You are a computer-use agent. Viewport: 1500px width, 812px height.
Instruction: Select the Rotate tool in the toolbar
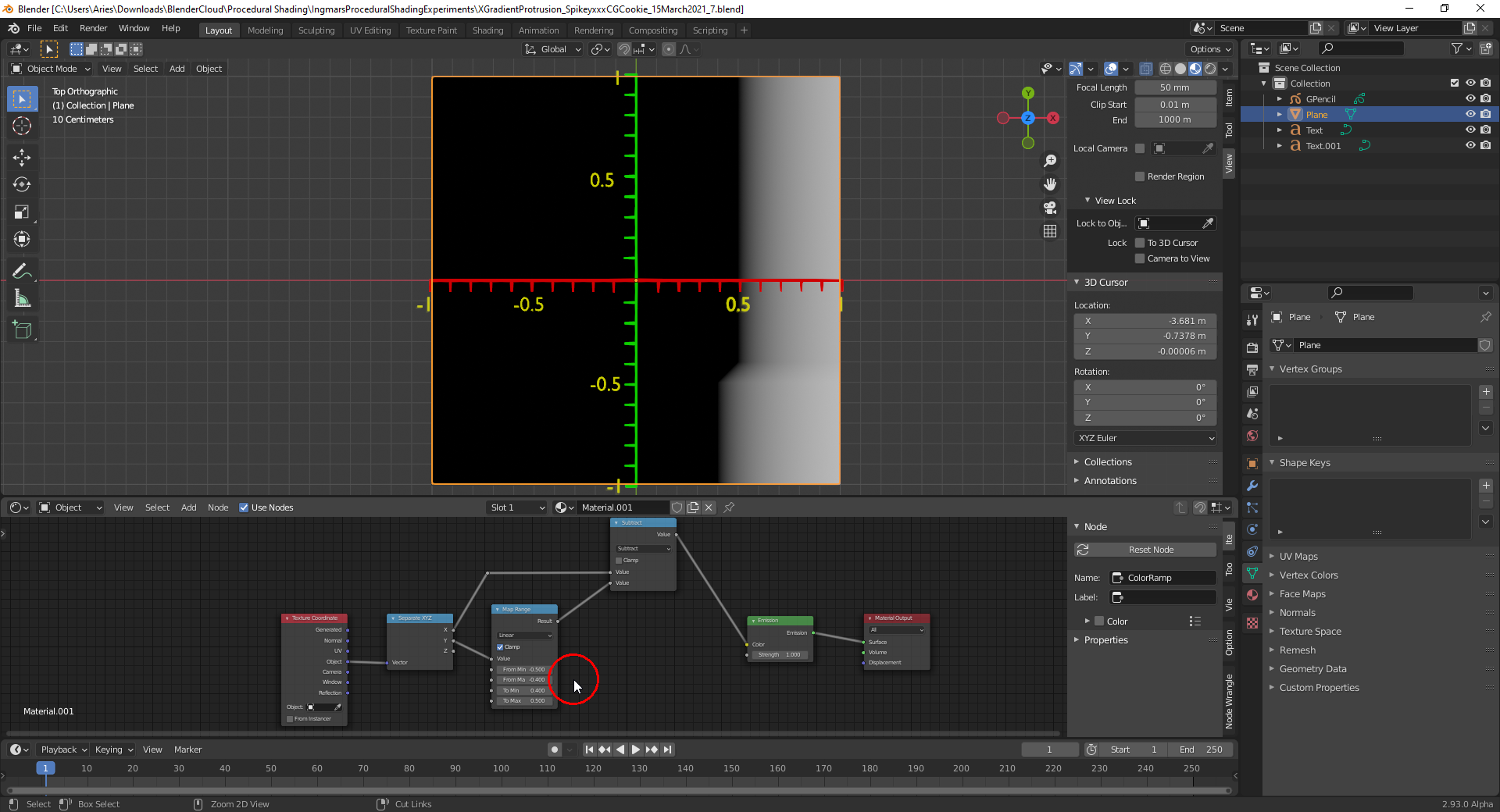22,185
